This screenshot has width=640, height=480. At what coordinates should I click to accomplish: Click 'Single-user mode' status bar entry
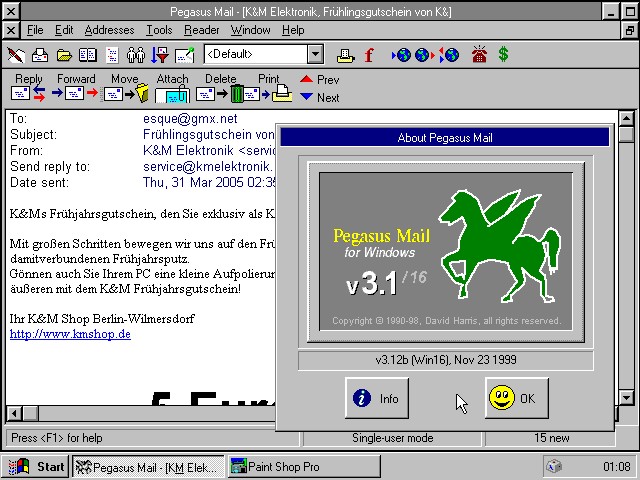(392, 438)
